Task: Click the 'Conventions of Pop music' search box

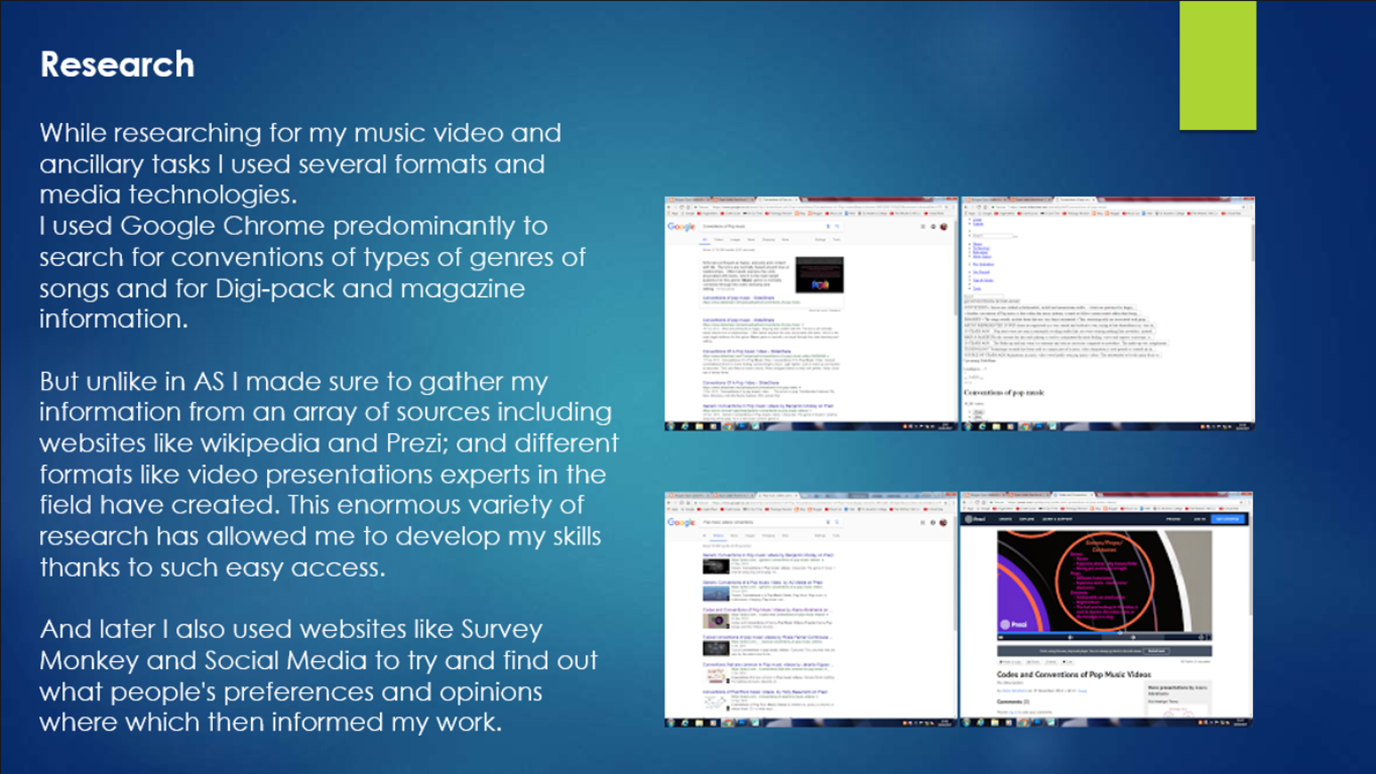Action: (770, 226)
